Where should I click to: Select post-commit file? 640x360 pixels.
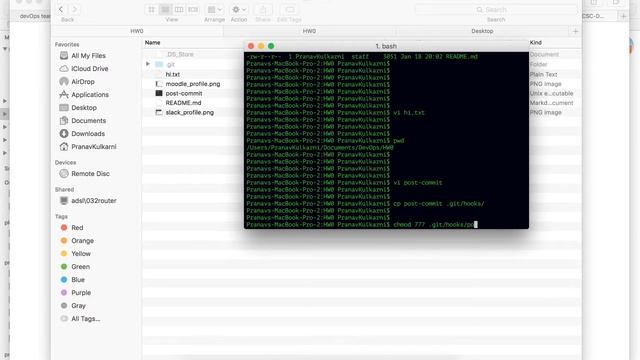pyautogui.click(x=184, y=93)
